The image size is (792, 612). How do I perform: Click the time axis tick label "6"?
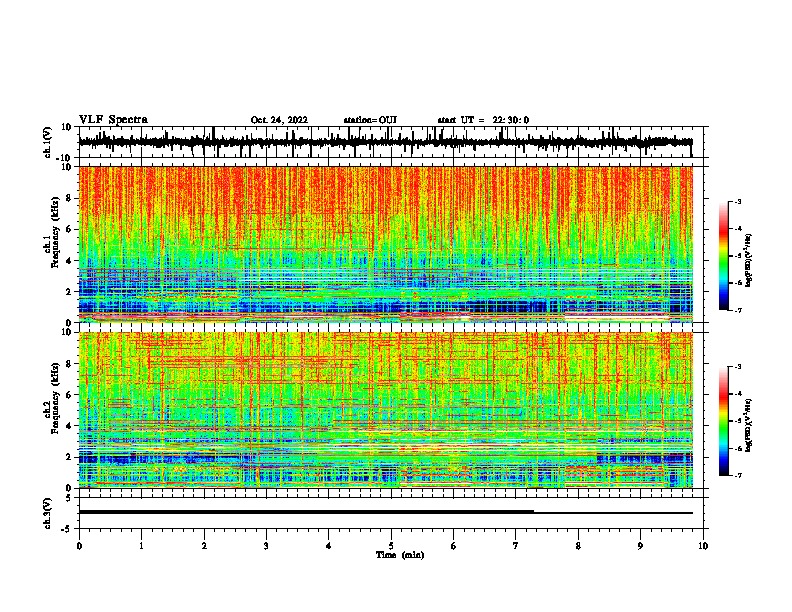click(x=454, y=546)
